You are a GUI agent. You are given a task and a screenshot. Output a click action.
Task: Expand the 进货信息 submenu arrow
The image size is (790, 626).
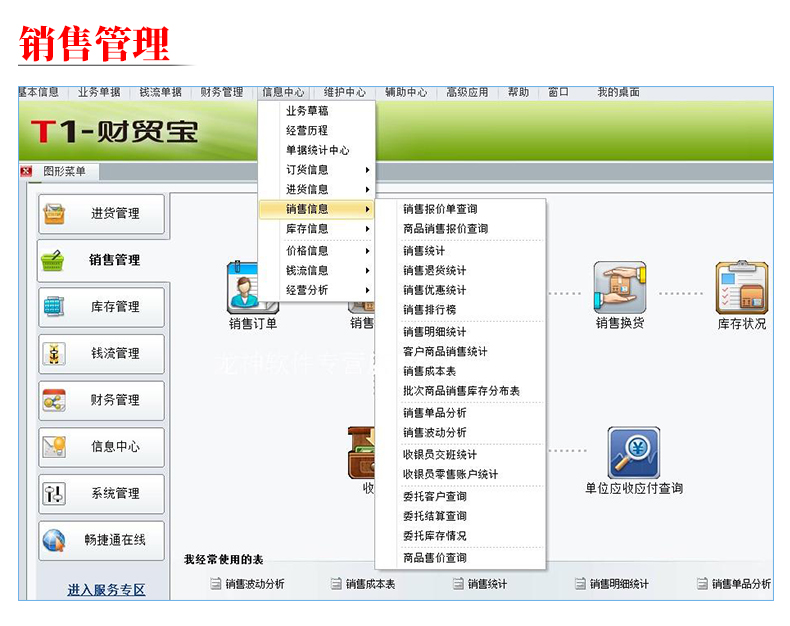(367, 190)
